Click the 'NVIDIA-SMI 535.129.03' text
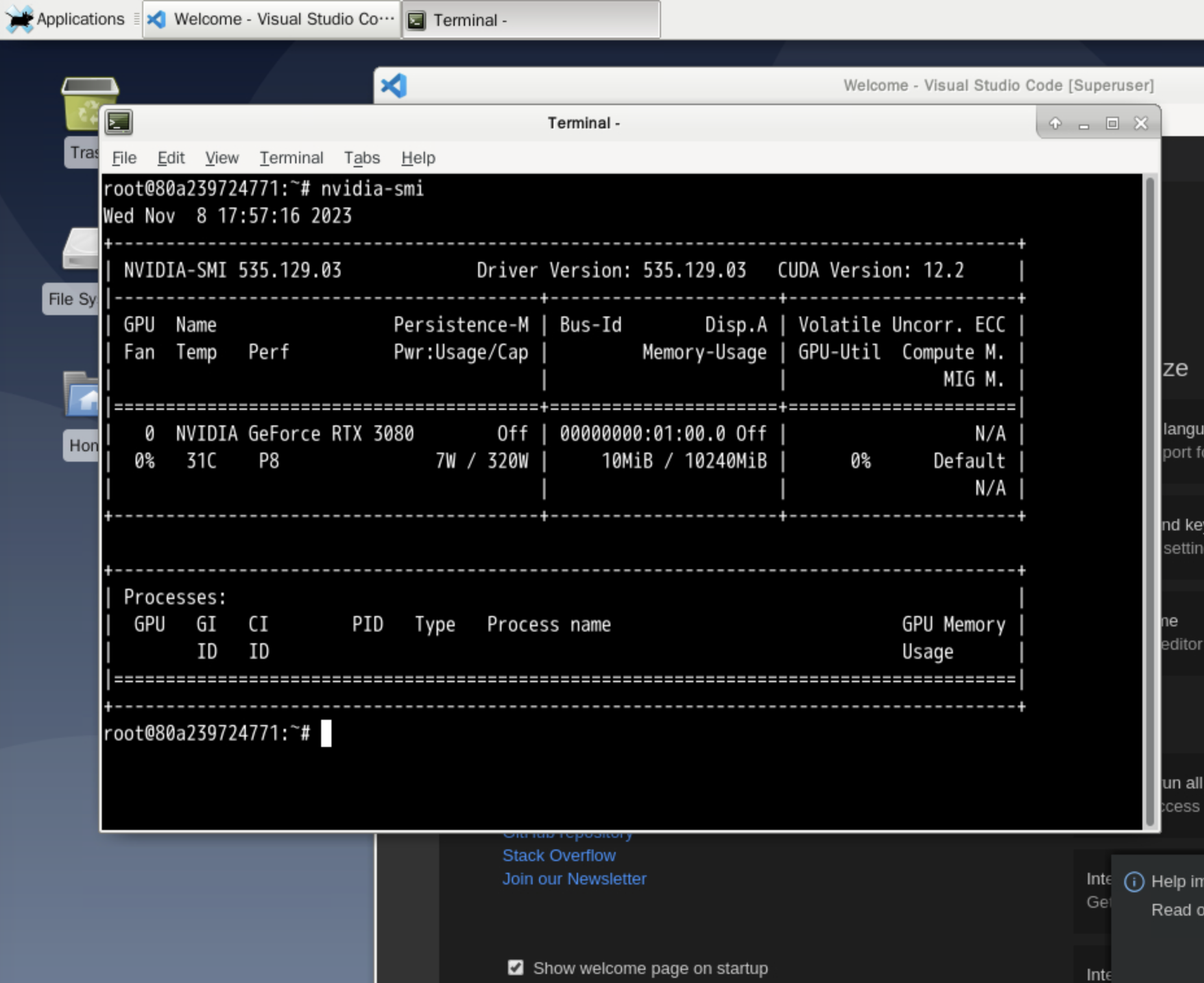1204x983 pixels. pos(232,270)
